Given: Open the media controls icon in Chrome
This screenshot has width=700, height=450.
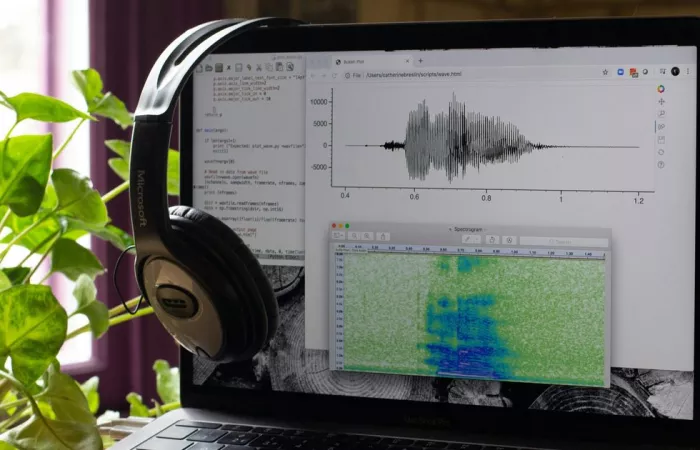Looking at the screenshot, I should 663,72.
